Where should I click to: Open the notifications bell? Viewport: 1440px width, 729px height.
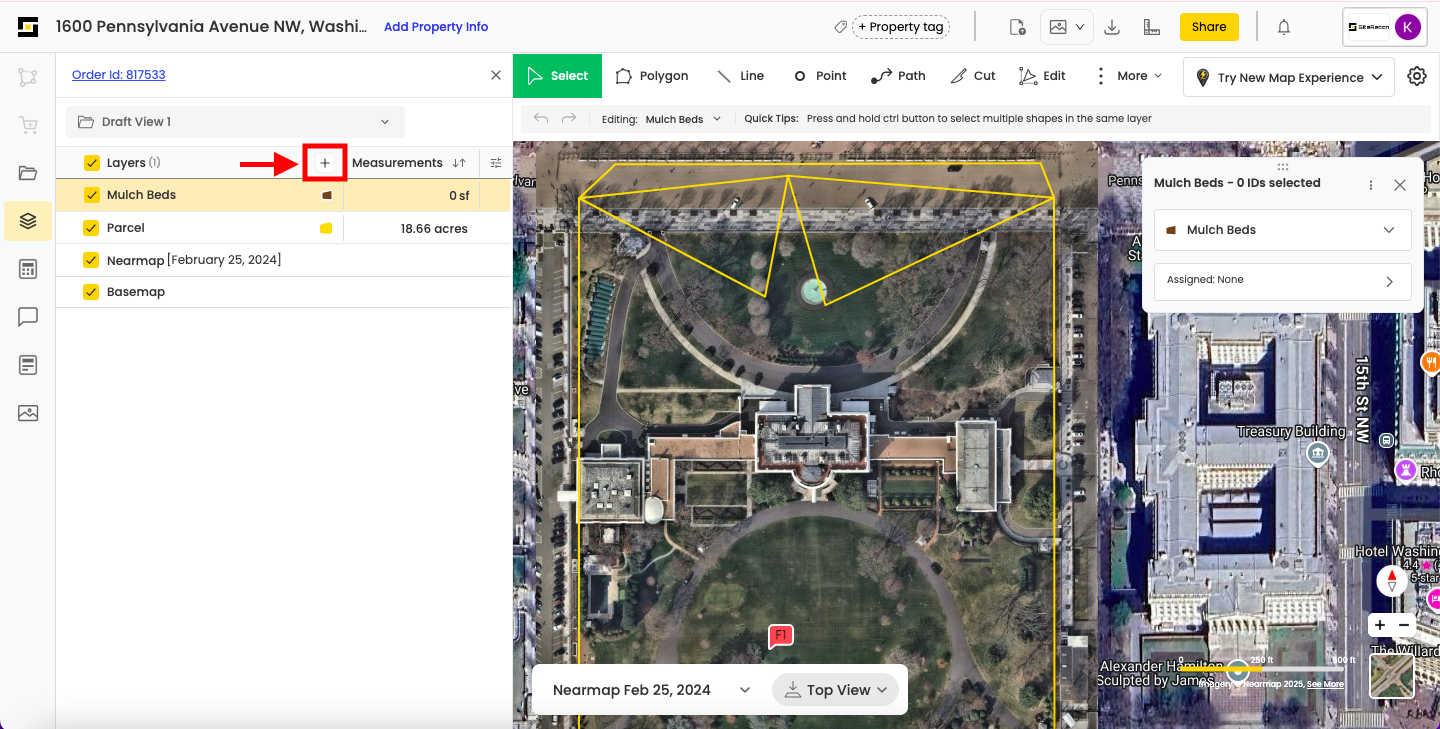1284,27
